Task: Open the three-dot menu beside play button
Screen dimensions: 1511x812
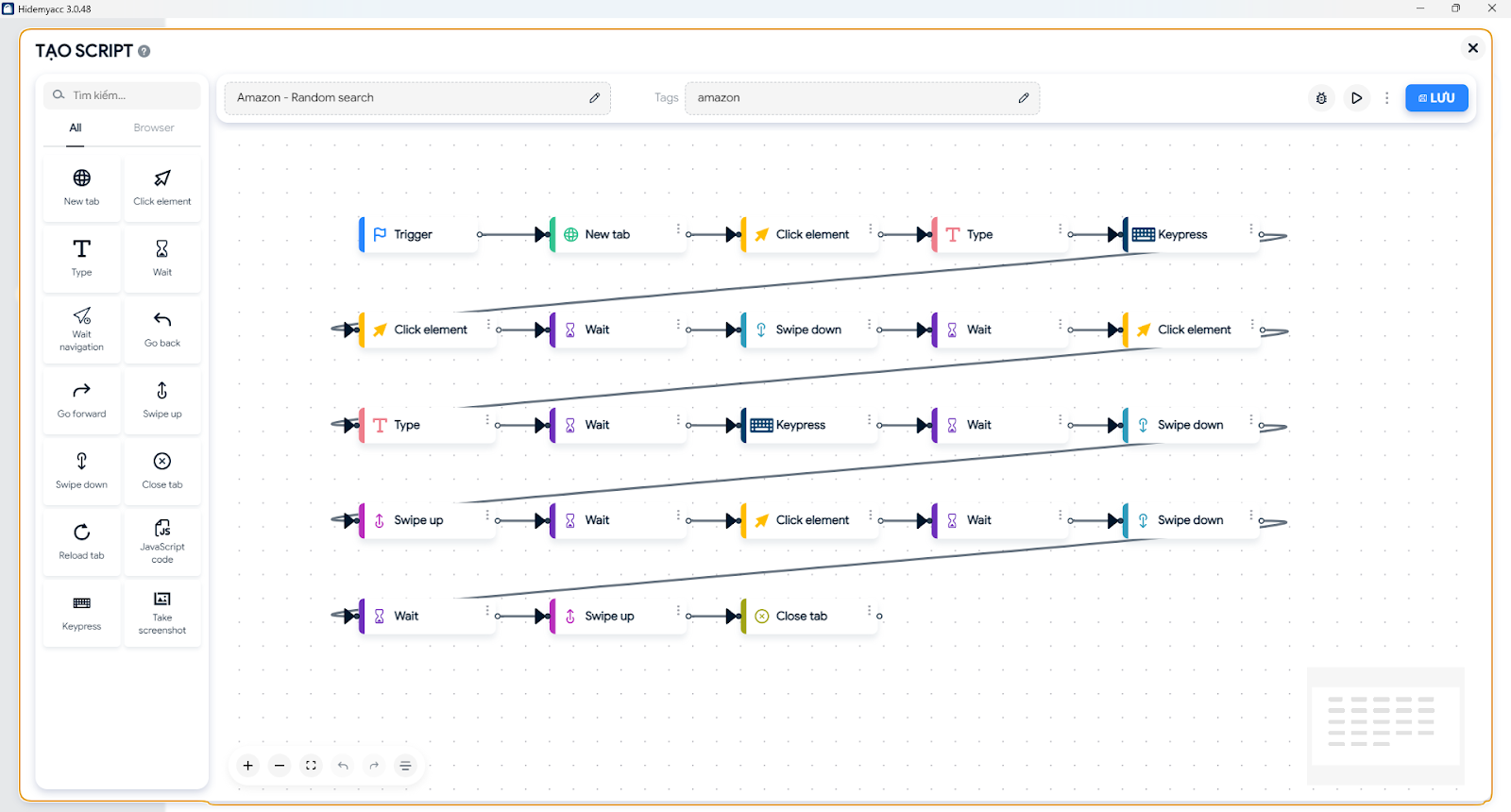Action: pyautogui.click(x=1386, y=98)
